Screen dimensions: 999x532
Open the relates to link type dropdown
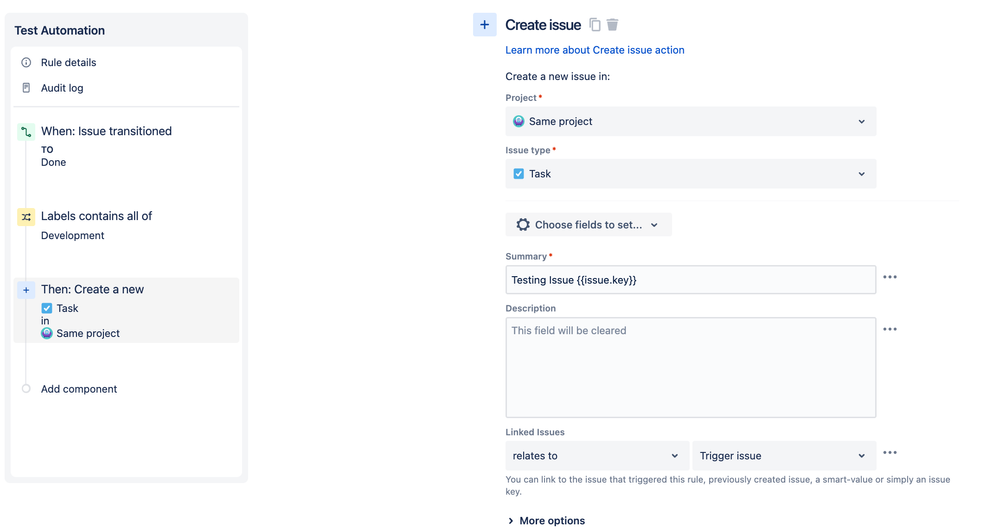[x=596, y=456]
